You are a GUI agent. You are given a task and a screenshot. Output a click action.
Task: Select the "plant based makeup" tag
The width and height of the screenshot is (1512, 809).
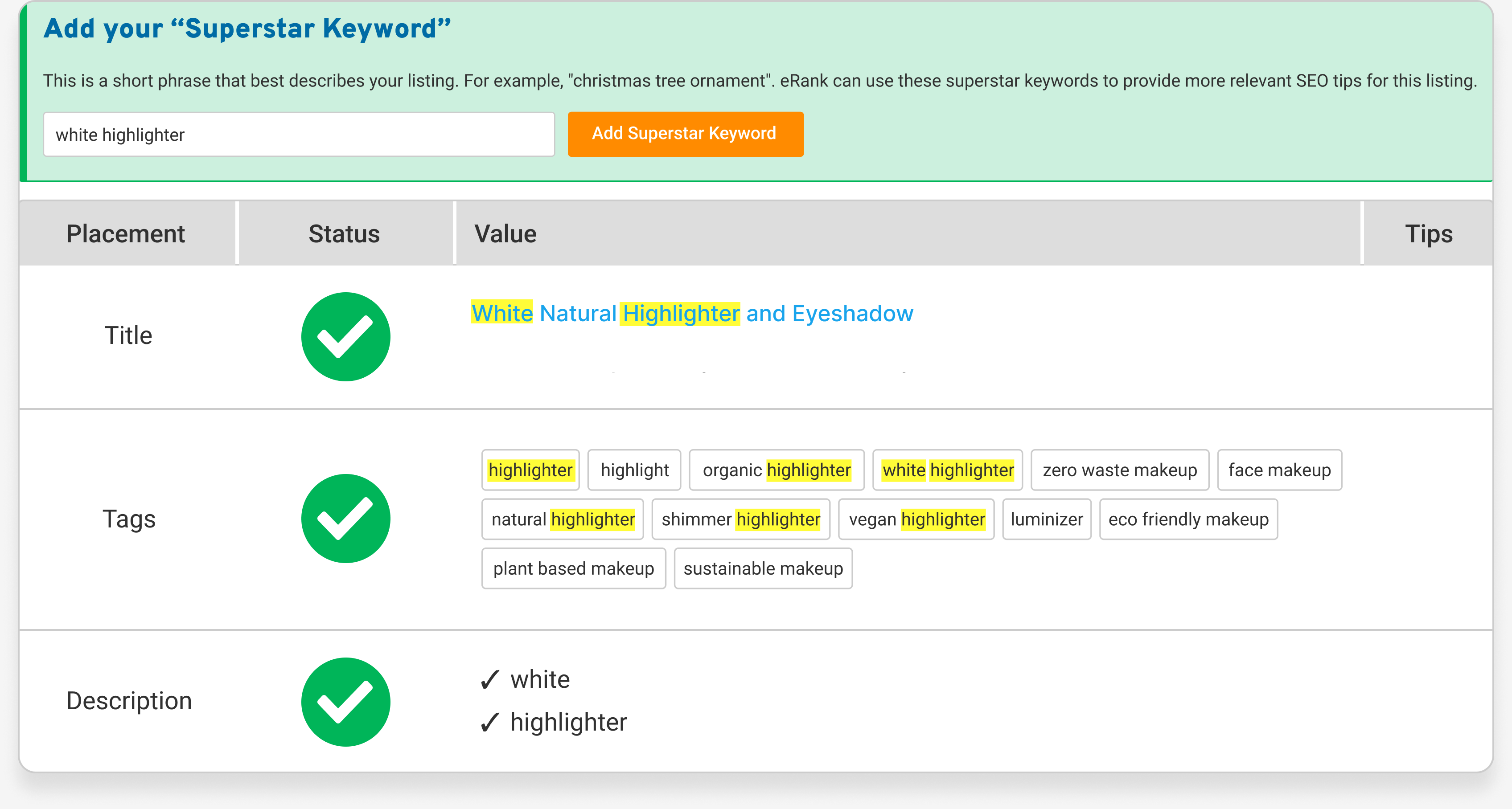[573, 568]
